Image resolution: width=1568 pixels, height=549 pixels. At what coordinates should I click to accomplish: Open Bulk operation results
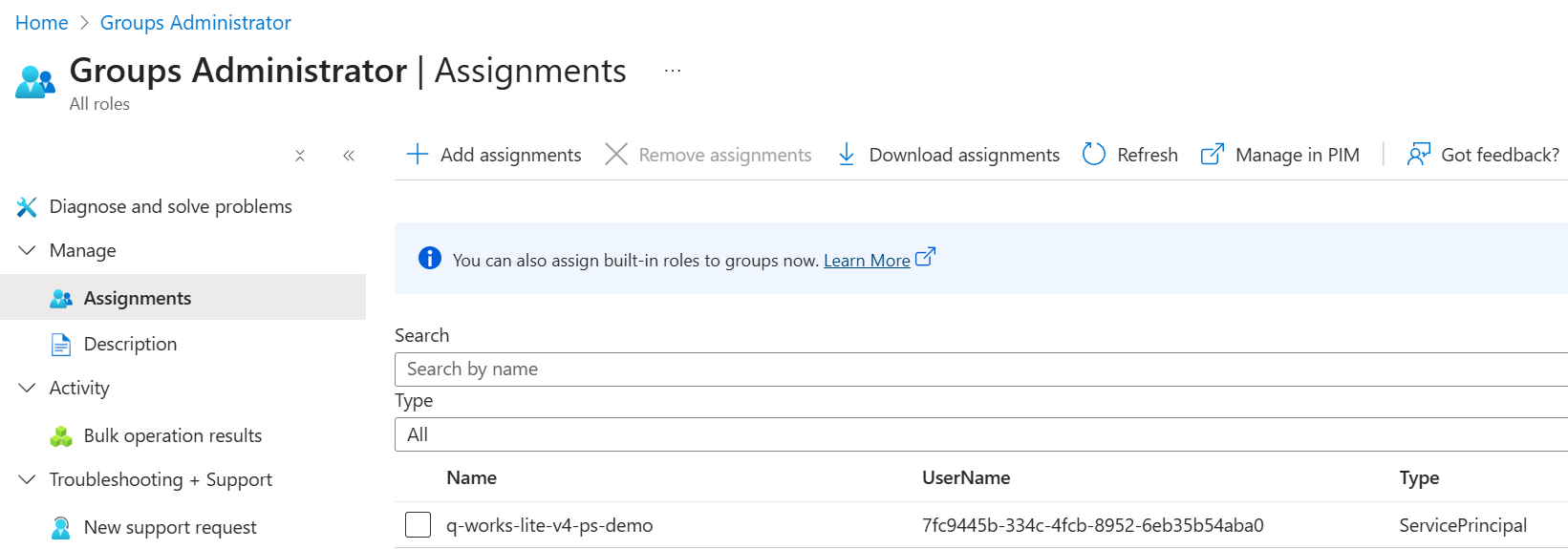click(173, 435)
